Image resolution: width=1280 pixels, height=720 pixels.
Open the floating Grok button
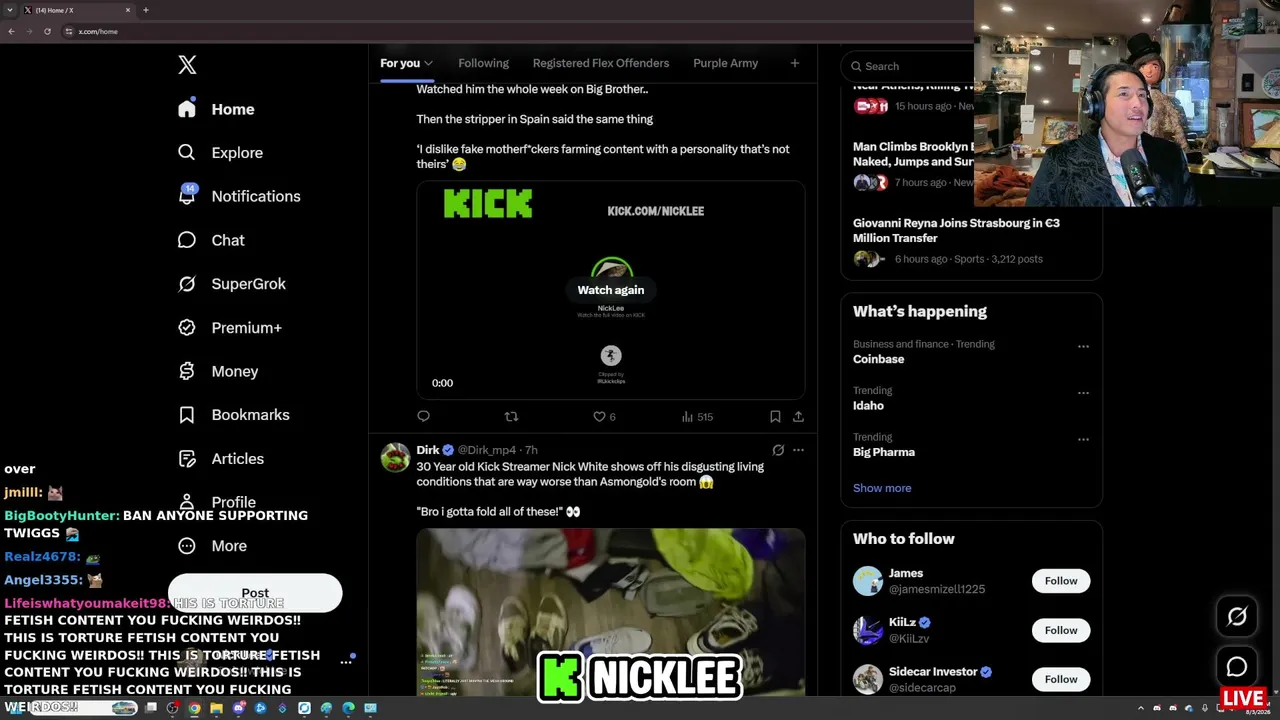(x=1237, y=617)
